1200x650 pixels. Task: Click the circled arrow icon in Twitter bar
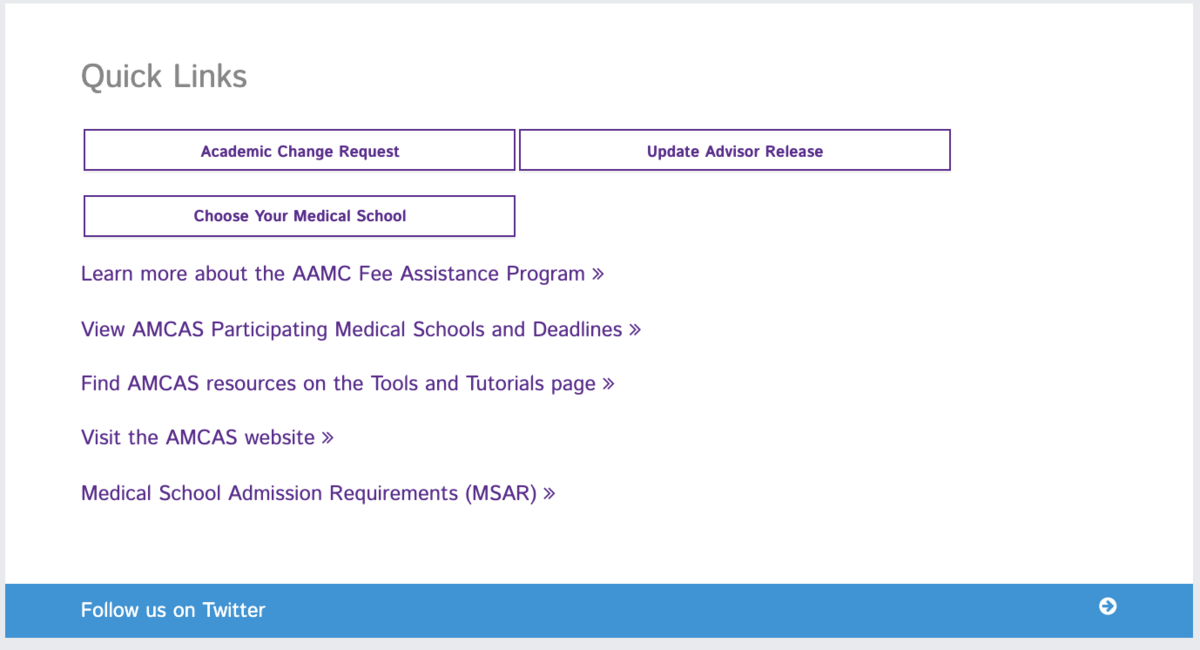1107,606
